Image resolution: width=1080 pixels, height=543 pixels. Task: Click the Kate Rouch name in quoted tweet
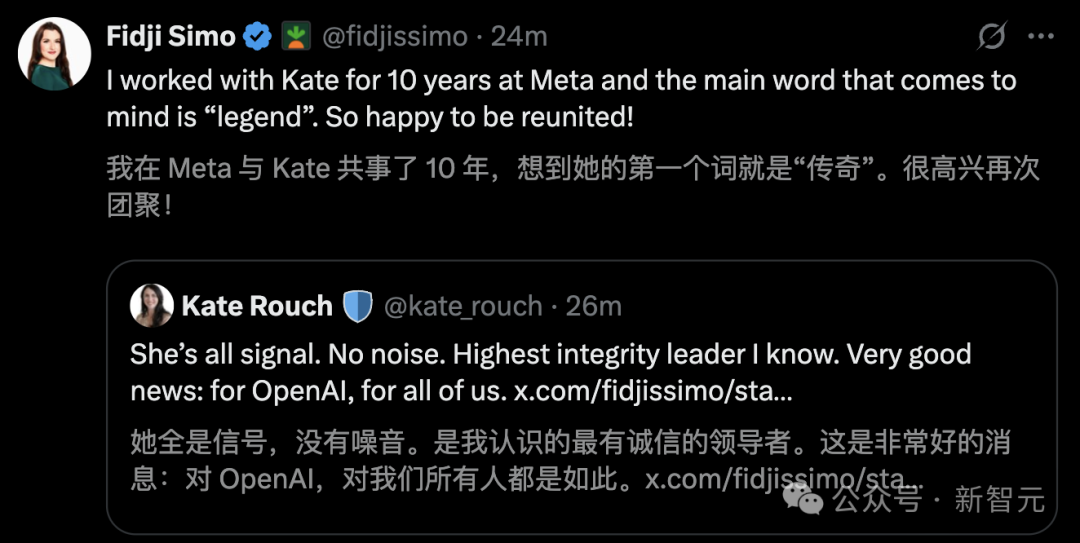coord(257,306)
